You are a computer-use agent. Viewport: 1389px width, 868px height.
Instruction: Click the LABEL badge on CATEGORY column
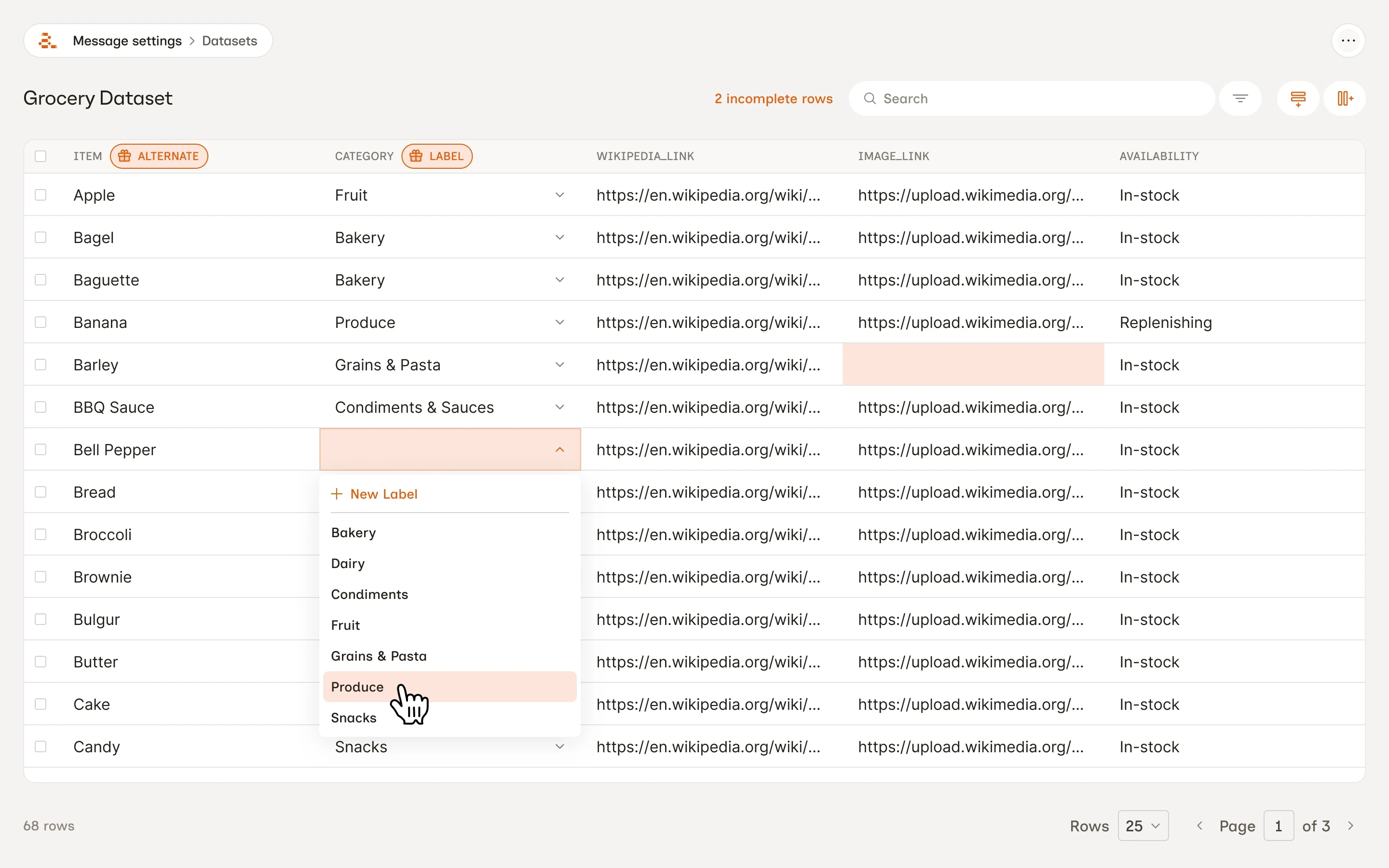[437, 156]
